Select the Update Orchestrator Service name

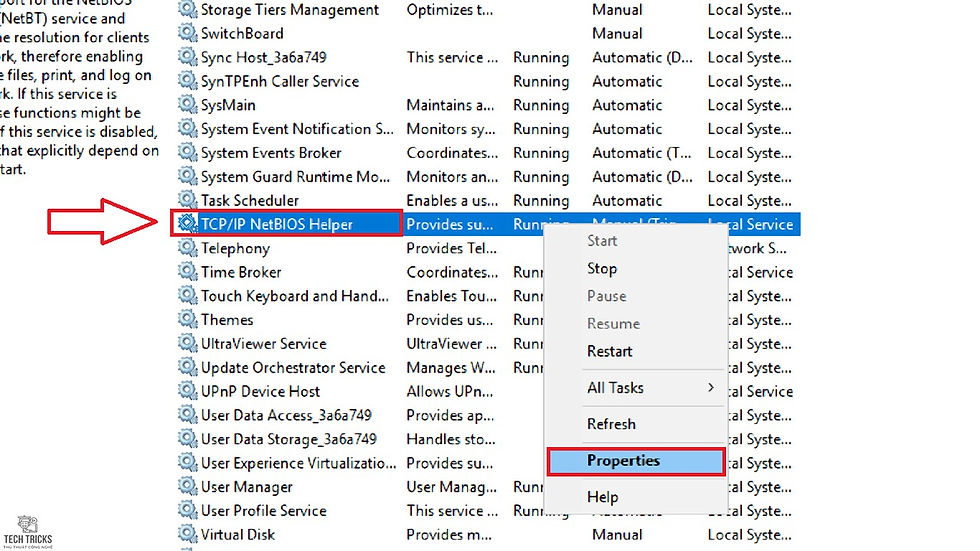coord(292,367)
